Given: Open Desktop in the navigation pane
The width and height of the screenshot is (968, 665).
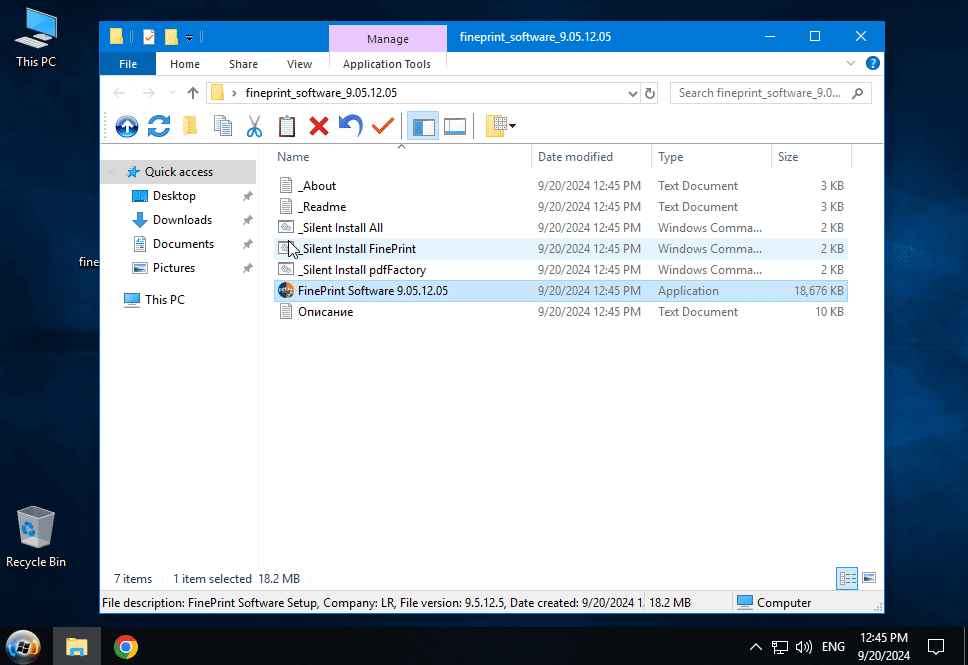Looking at the screenshot, I should click(174, 196).
